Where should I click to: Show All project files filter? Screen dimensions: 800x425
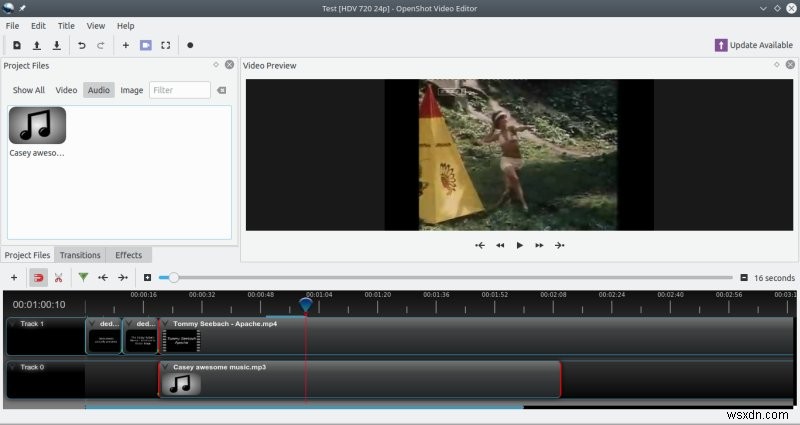29,90
